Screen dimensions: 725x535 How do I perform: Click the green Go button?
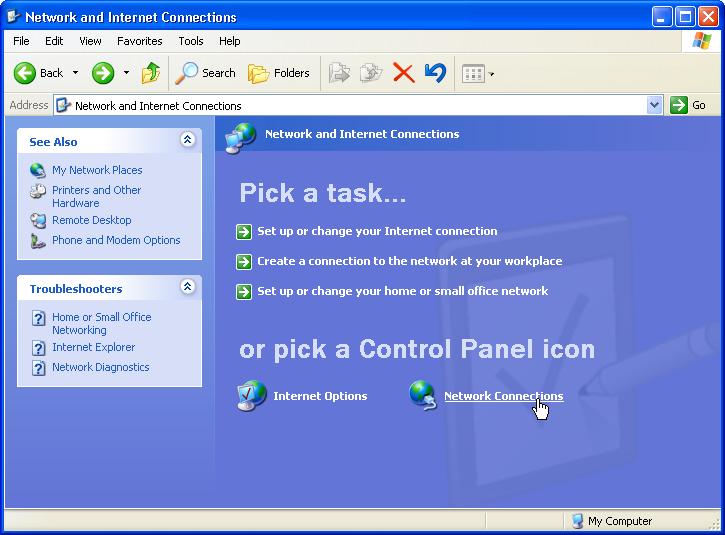coord(688,105)
